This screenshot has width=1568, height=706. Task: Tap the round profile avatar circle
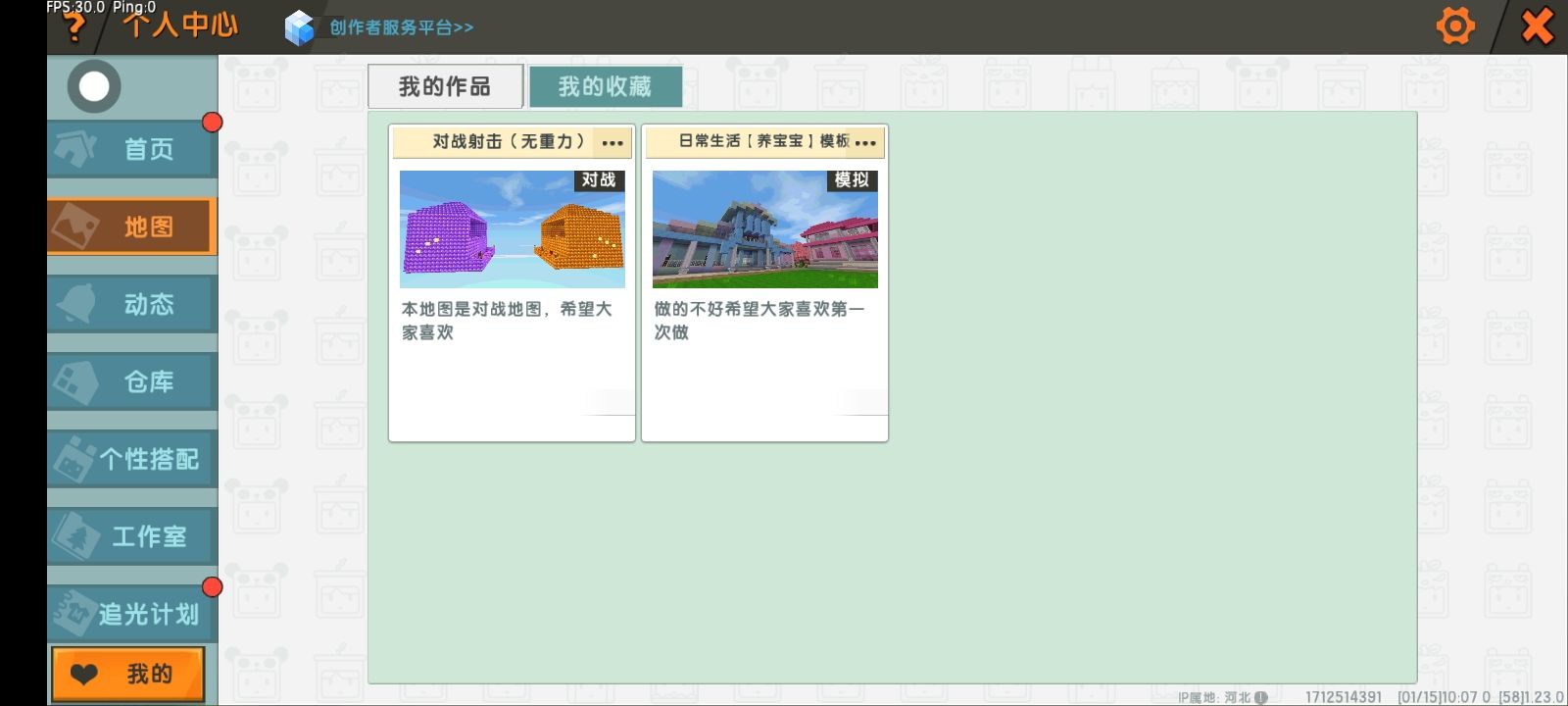click(94, 86)
